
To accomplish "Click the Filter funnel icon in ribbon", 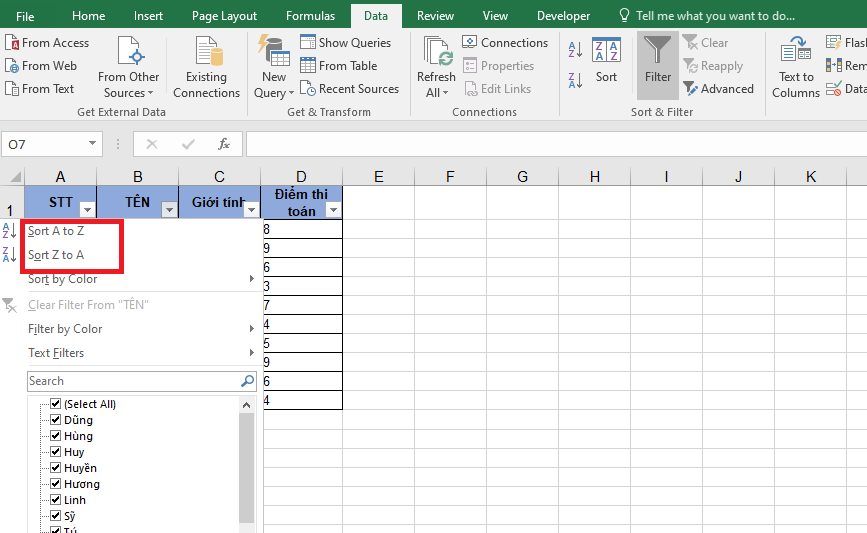I will click(657, 50).
